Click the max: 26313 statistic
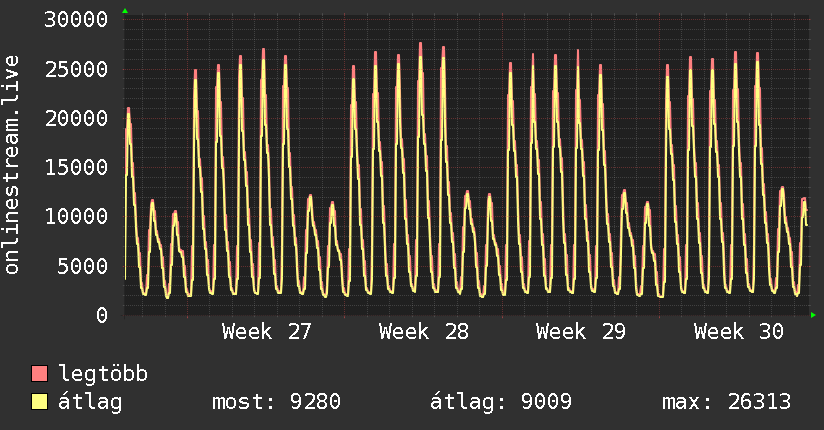The image size is (824, 430). [726, 402]
